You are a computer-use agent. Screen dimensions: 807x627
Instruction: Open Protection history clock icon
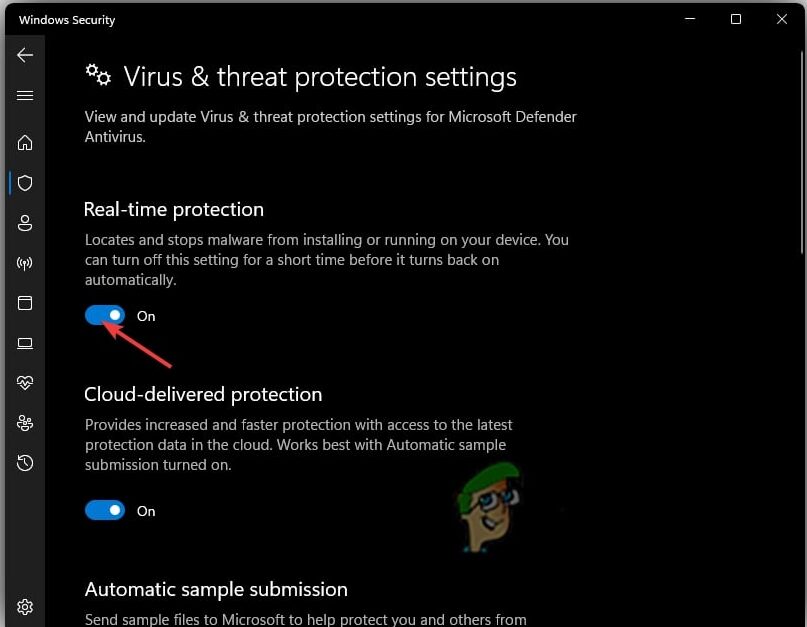point(25,463)
